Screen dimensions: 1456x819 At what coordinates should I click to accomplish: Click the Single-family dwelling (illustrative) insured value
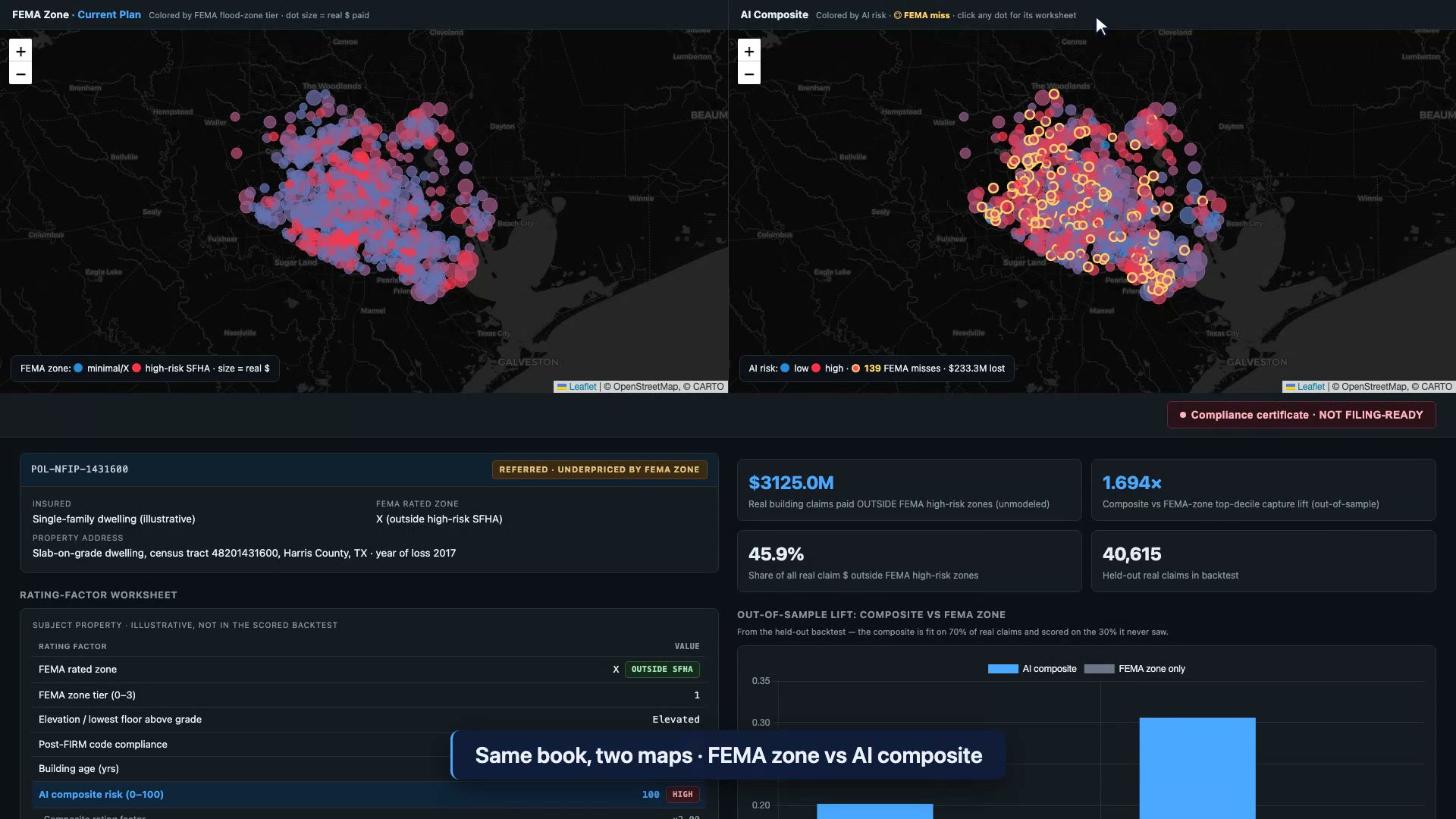coord(114,519)
